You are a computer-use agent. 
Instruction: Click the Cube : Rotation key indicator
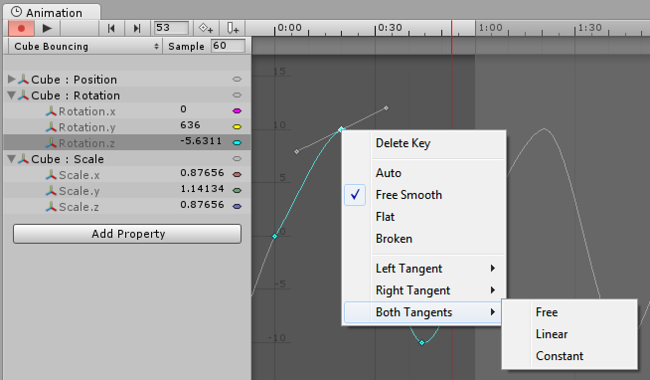(237, 95)
